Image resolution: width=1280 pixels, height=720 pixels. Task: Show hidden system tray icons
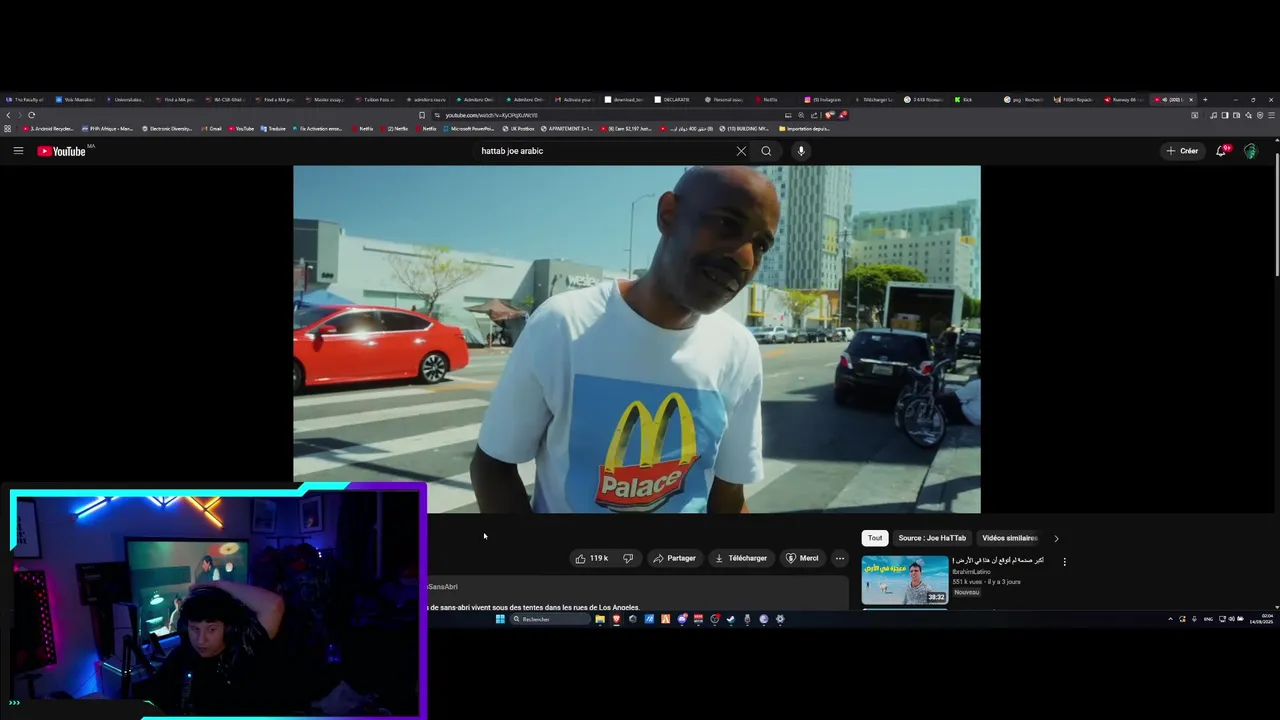tap(1170, 619)
